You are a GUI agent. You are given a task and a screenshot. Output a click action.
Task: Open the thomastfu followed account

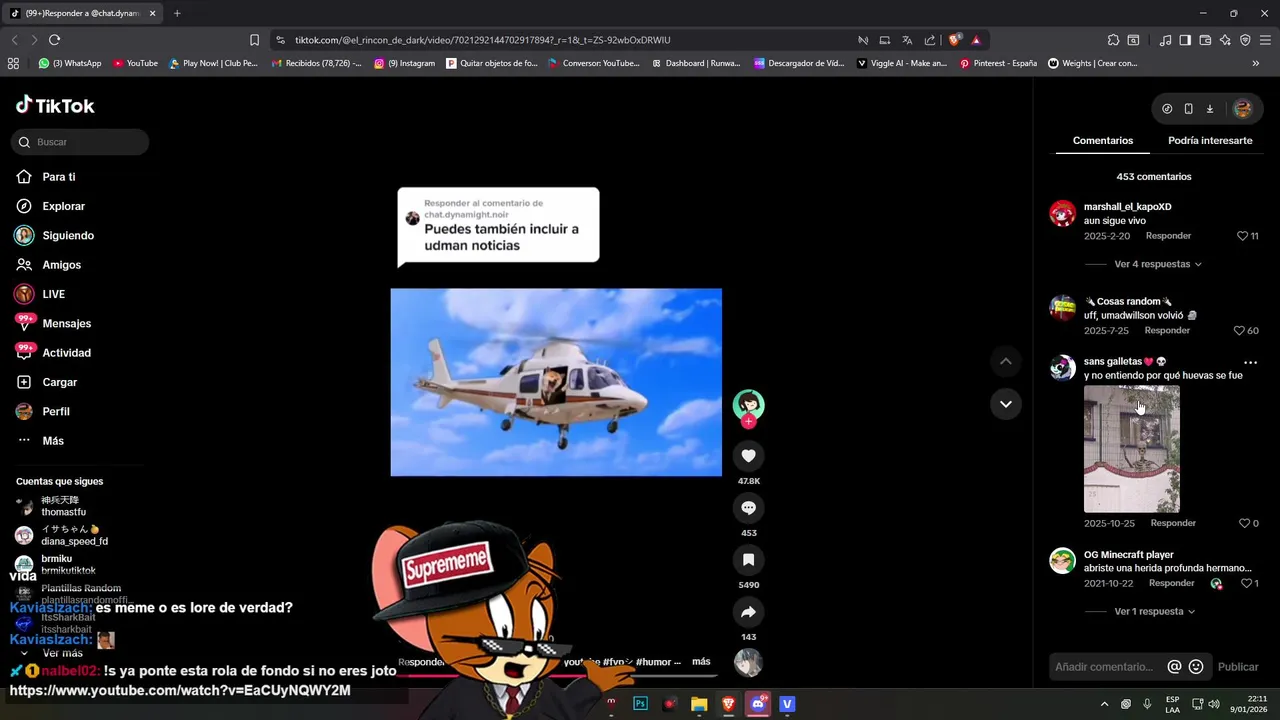(51, 506)
